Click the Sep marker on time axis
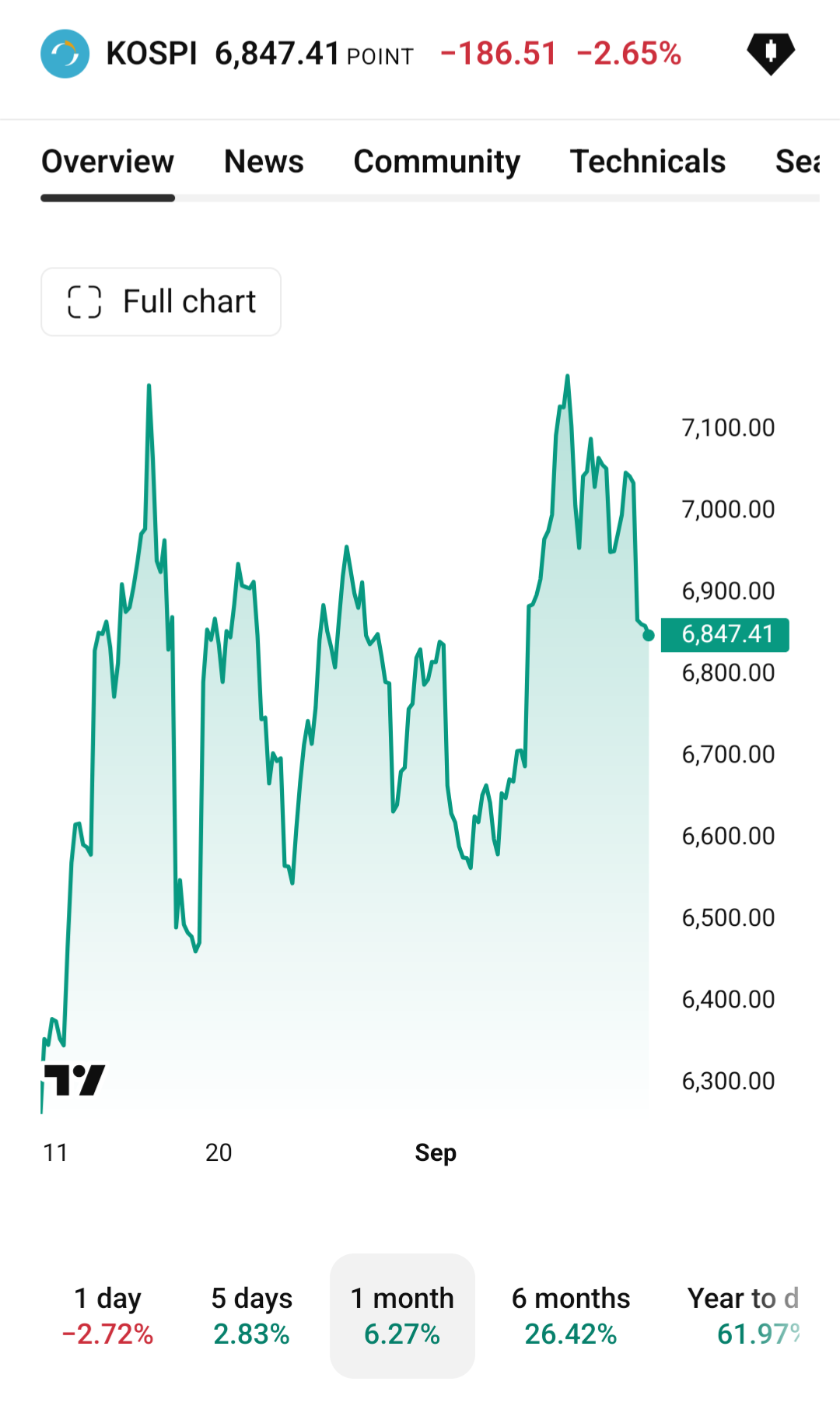 point(436,1152)
